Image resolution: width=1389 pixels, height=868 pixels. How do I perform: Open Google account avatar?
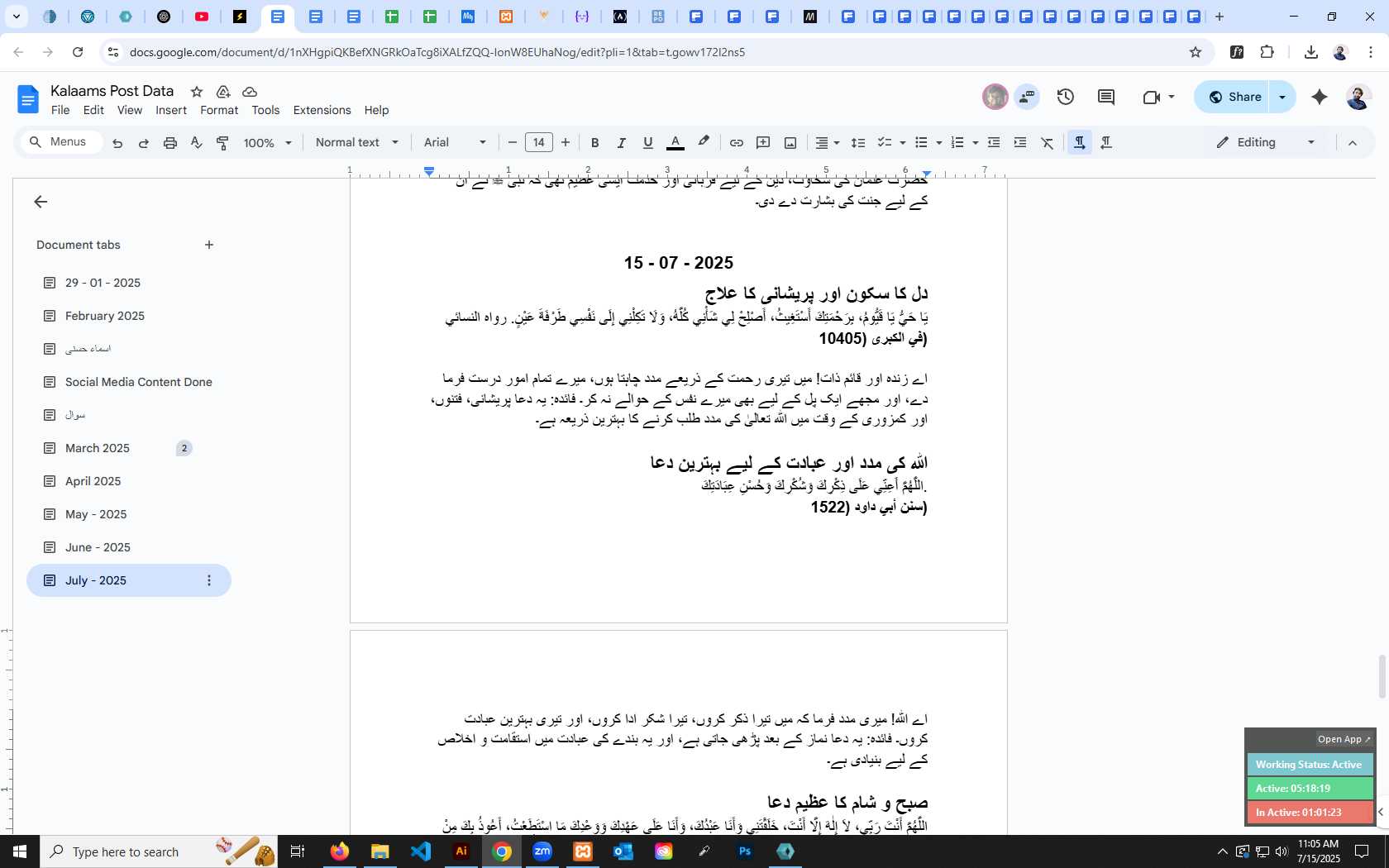1358,97
